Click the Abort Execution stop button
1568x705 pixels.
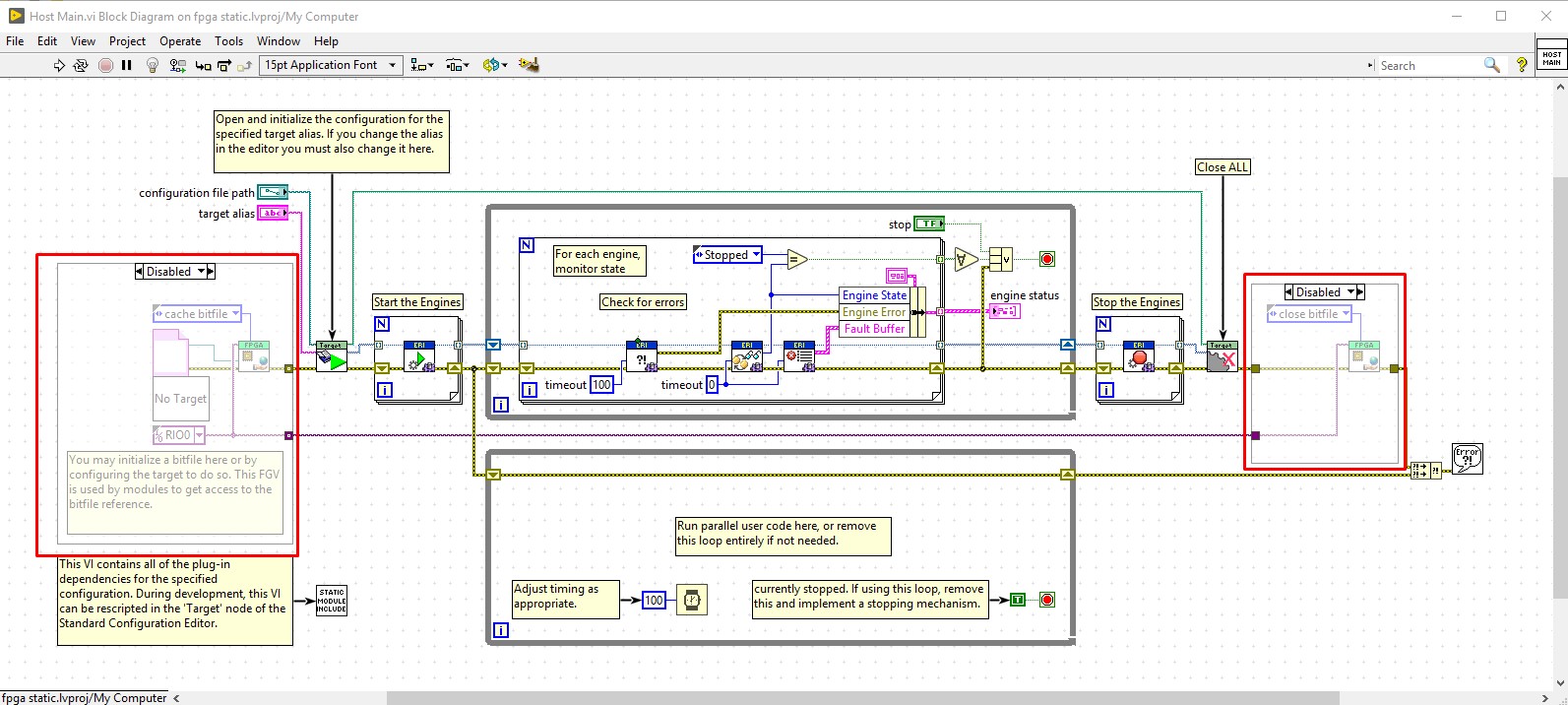(105, 65)
